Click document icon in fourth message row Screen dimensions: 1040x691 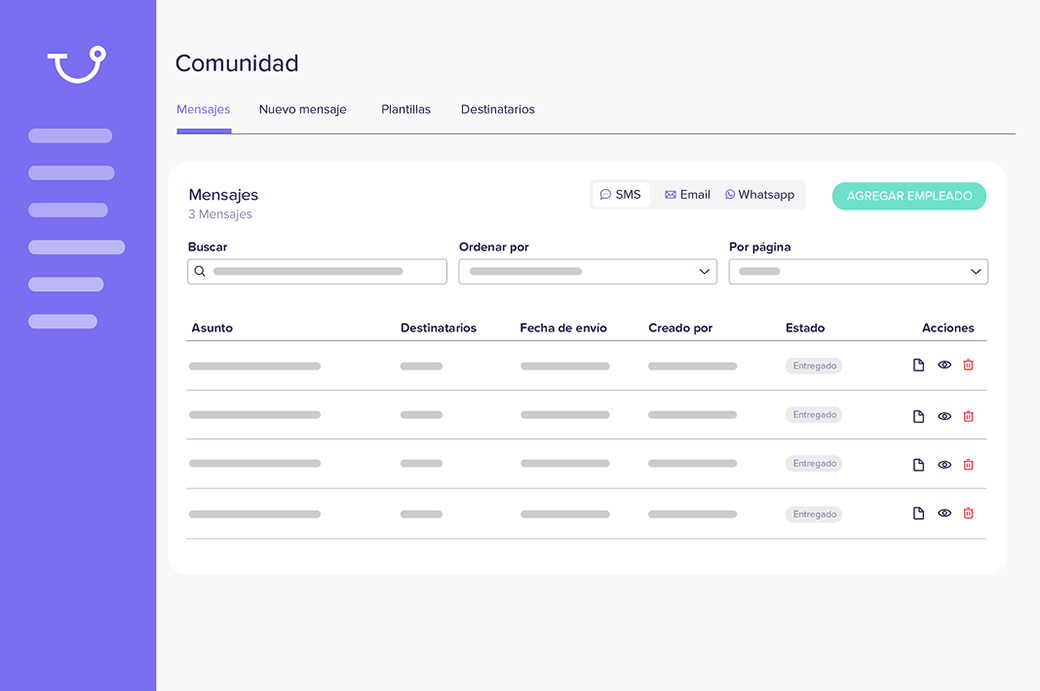coord(918,513)
